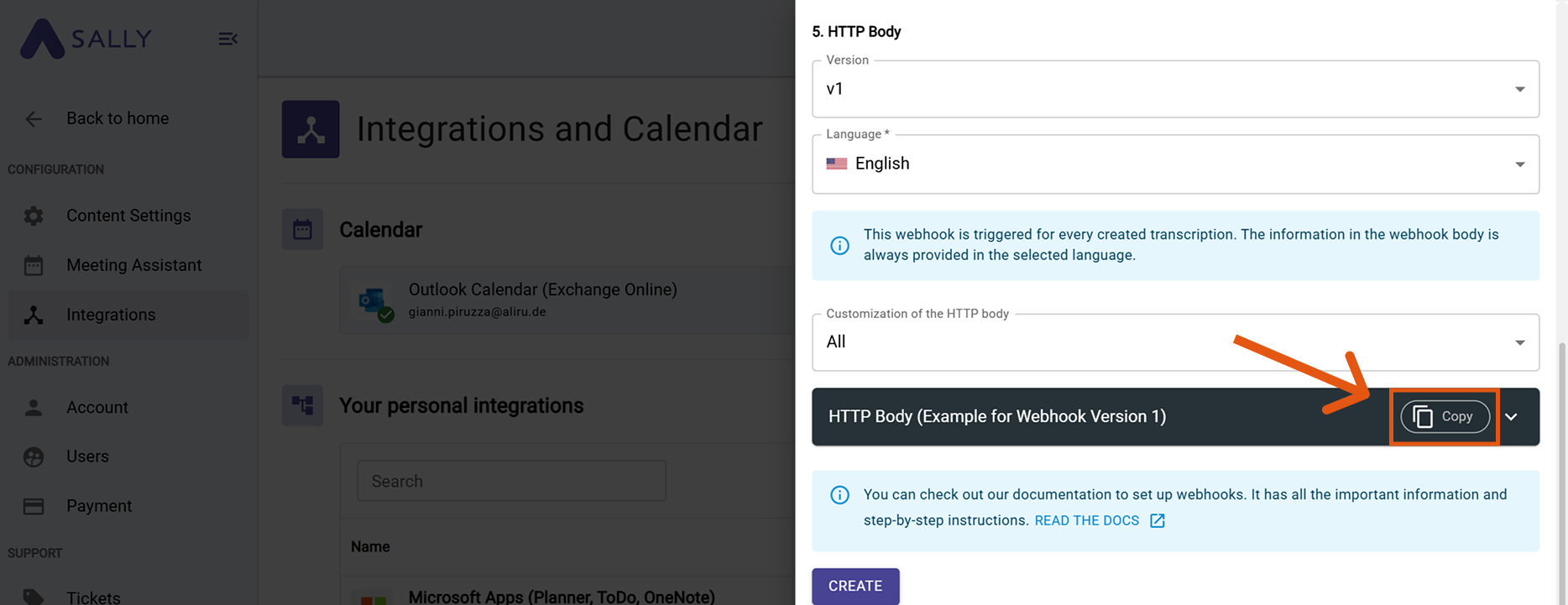Select Integrations in the sidebar menu
Image resolution: width=1568 pixels, height=605 pixels.
111,315
